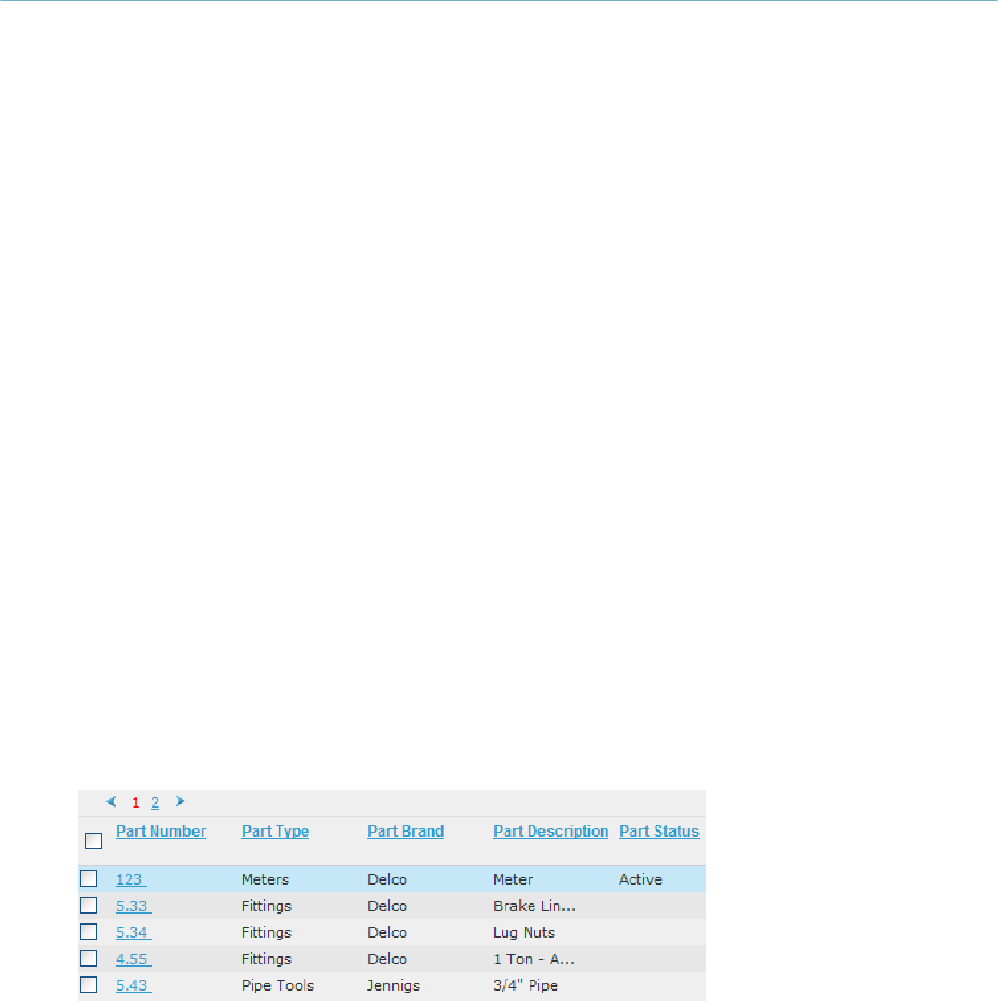Screen dimensions: 998x1001
Task: Click the 'Brake Lin...' description cell
Action: (534, 906)
